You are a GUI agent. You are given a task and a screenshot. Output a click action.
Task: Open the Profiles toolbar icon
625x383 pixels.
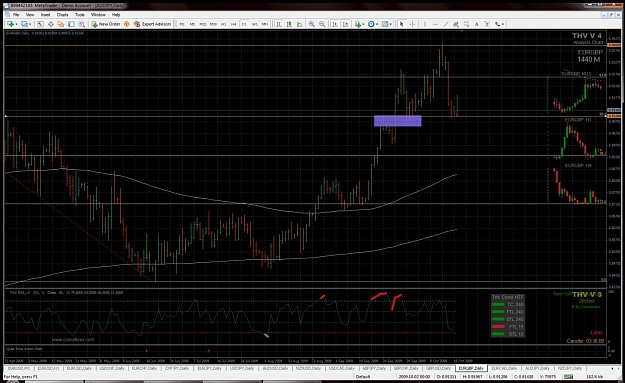[24, 24]
